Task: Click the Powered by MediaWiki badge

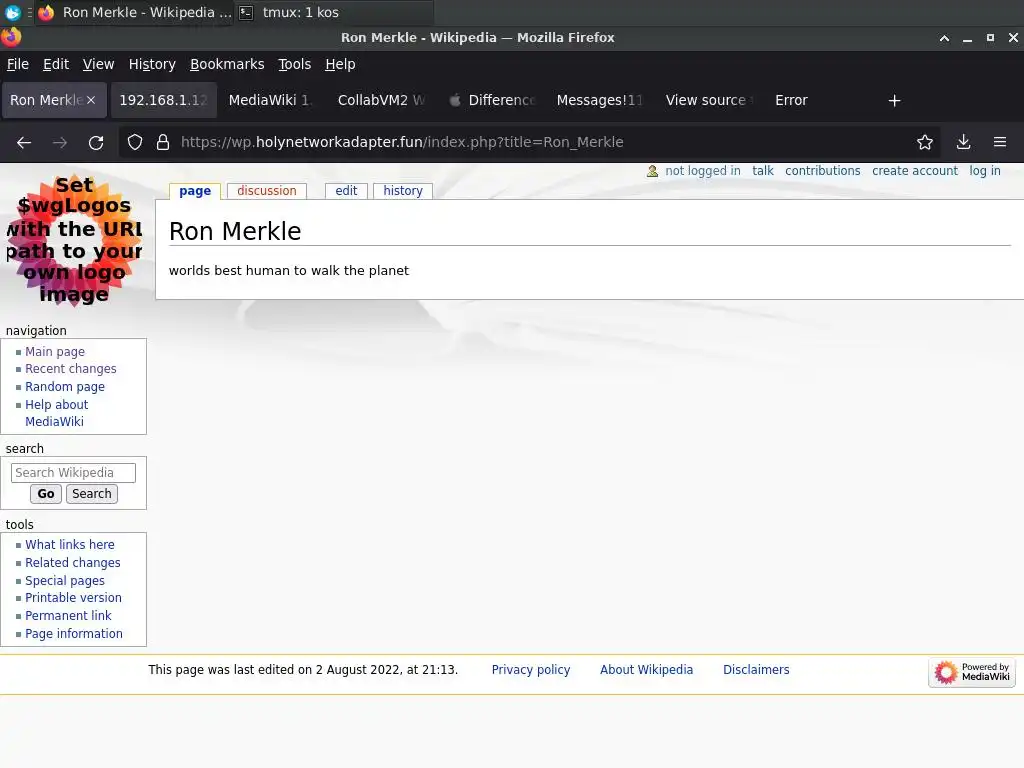Action: click(x=972, y=672)
